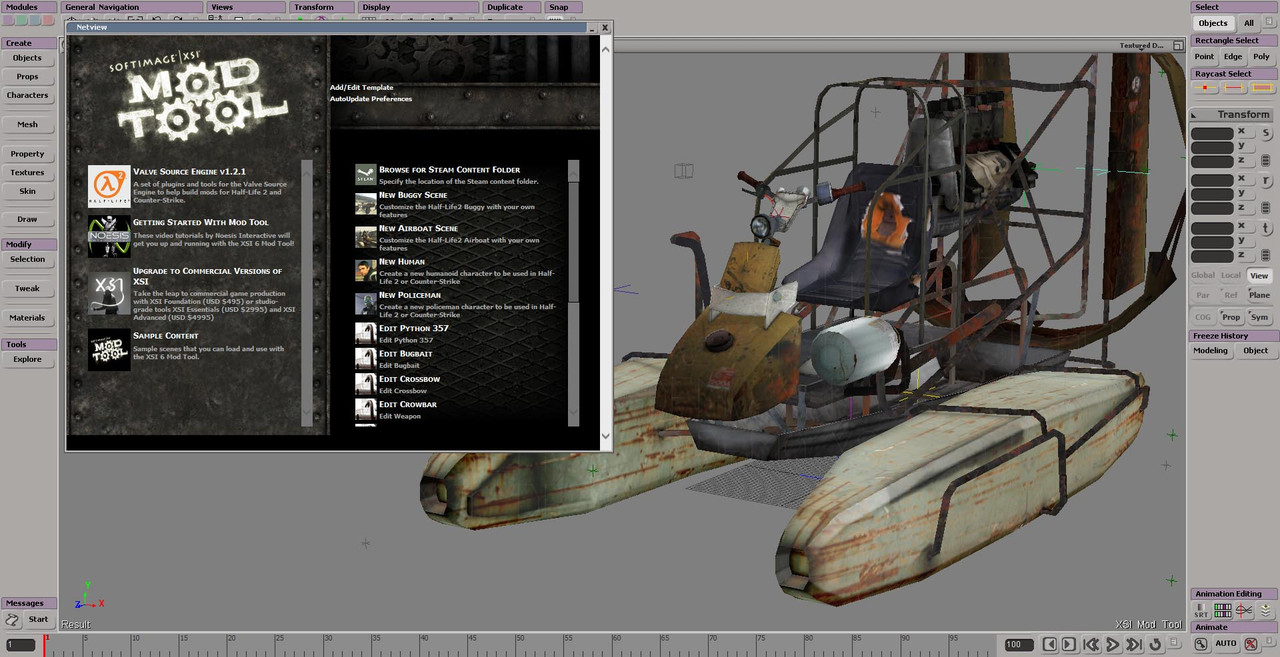Open the Objects menu under Create
1280x657 pixels.
tap(28, 58)
